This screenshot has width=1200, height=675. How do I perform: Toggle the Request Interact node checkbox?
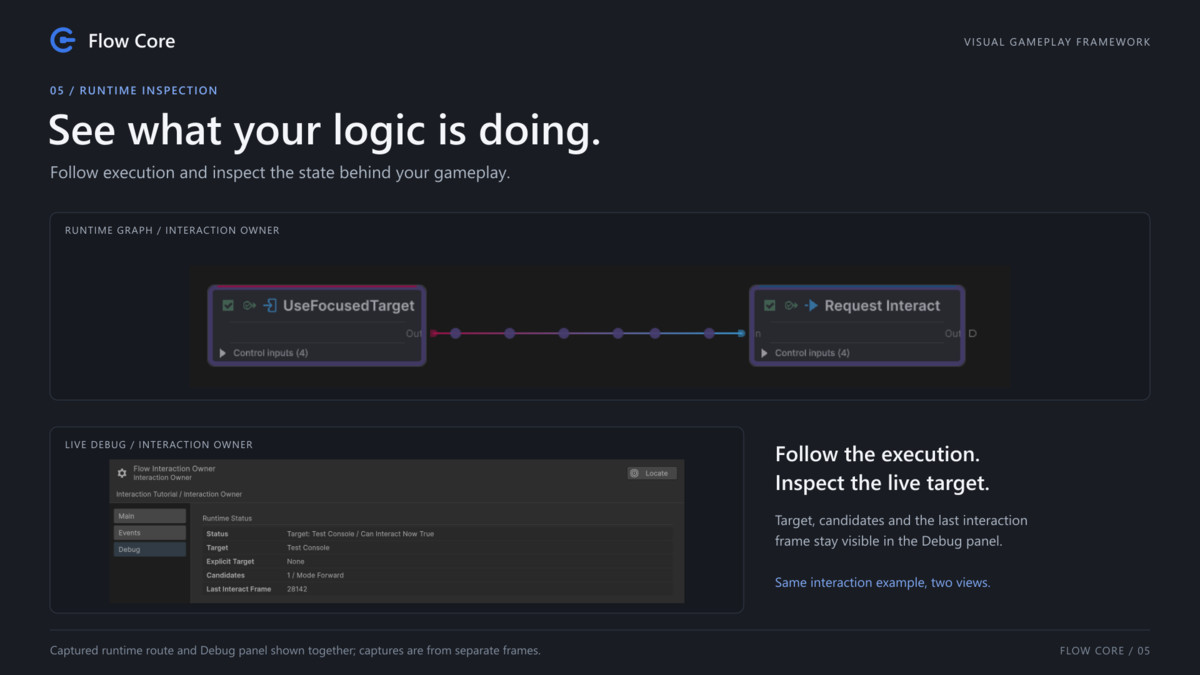770,306
